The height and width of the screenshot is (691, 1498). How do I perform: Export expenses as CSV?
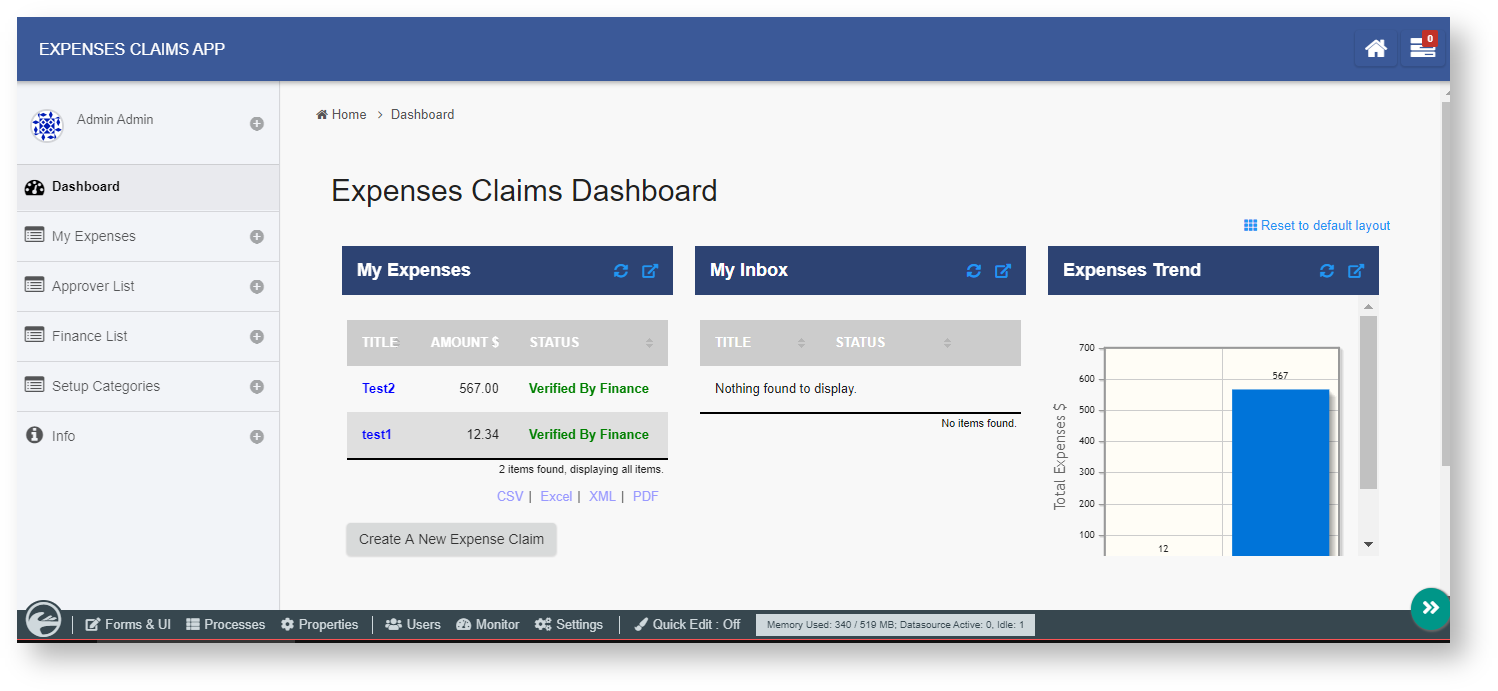pos(510,497)
